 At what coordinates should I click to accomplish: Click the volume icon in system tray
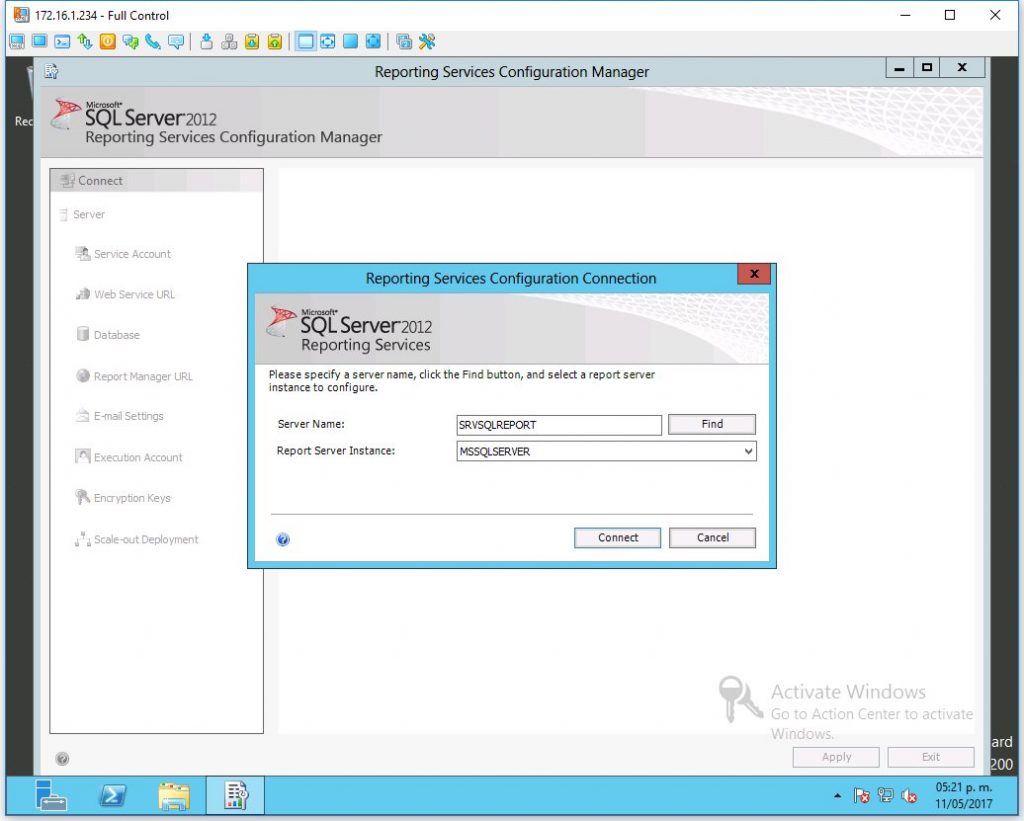point(910,796)
